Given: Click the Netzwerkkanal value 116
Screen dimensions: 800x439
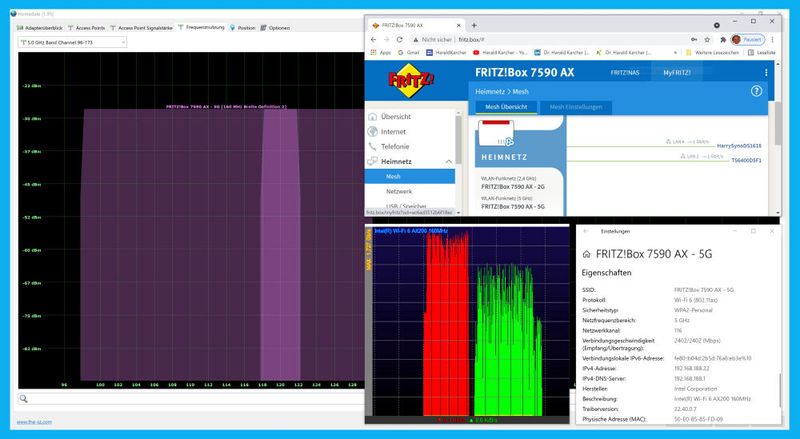Looking at the screenshot, I should point(678,330).
